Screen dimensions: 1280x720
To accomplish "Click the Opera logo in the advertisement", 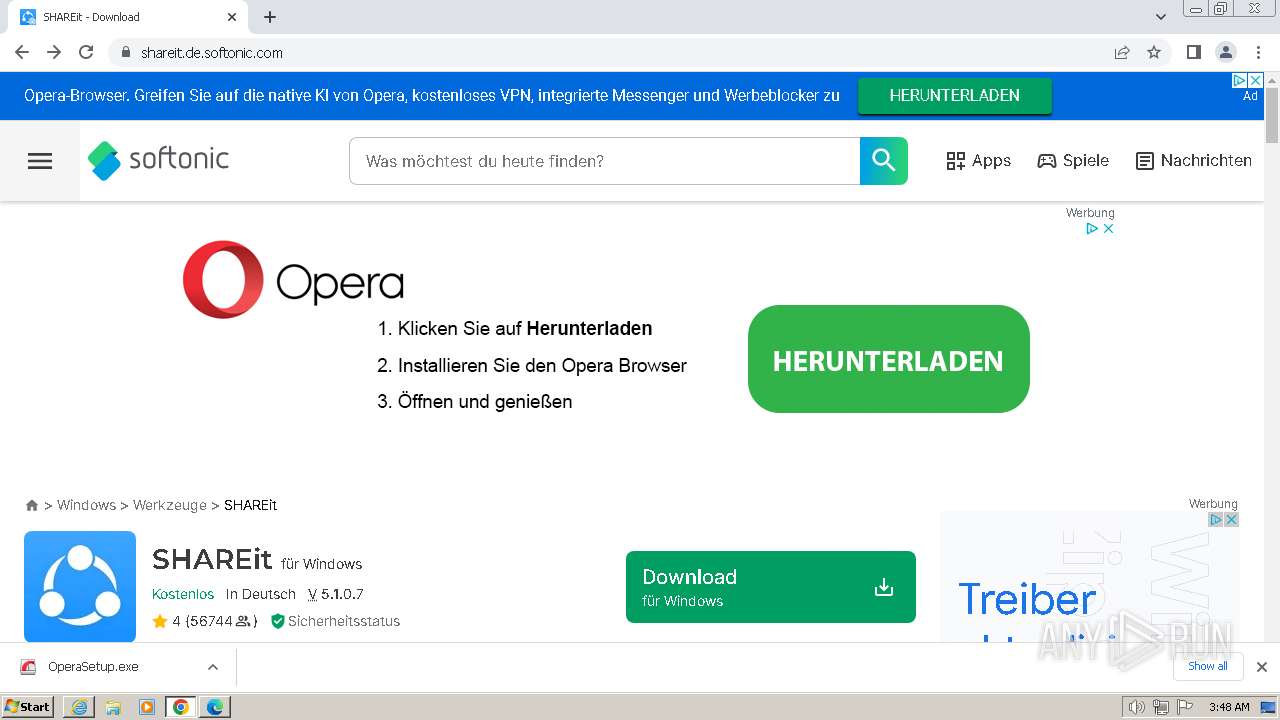I will [293, 280].
